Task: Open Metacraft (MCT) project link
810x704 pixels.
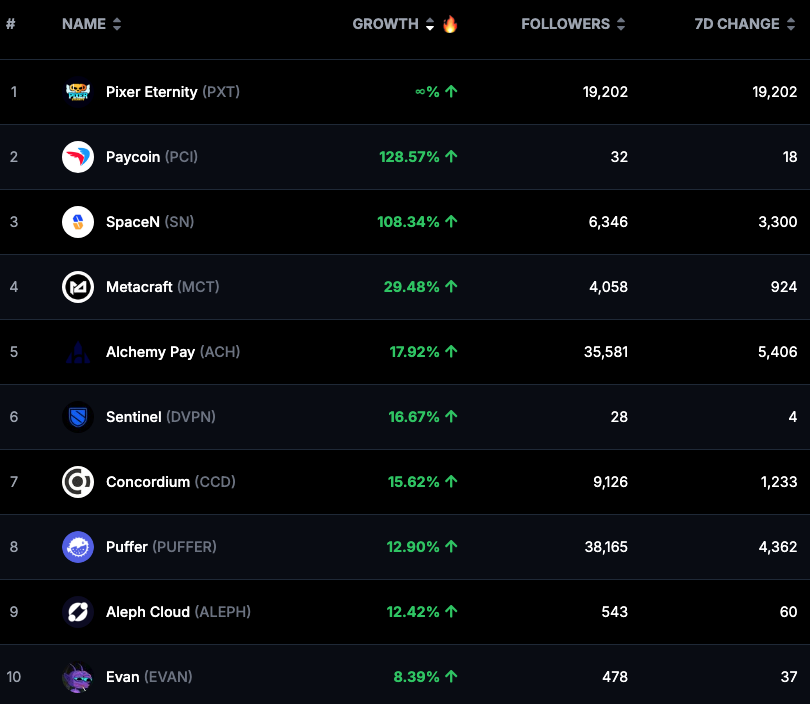Action: [x=163, y=287]
